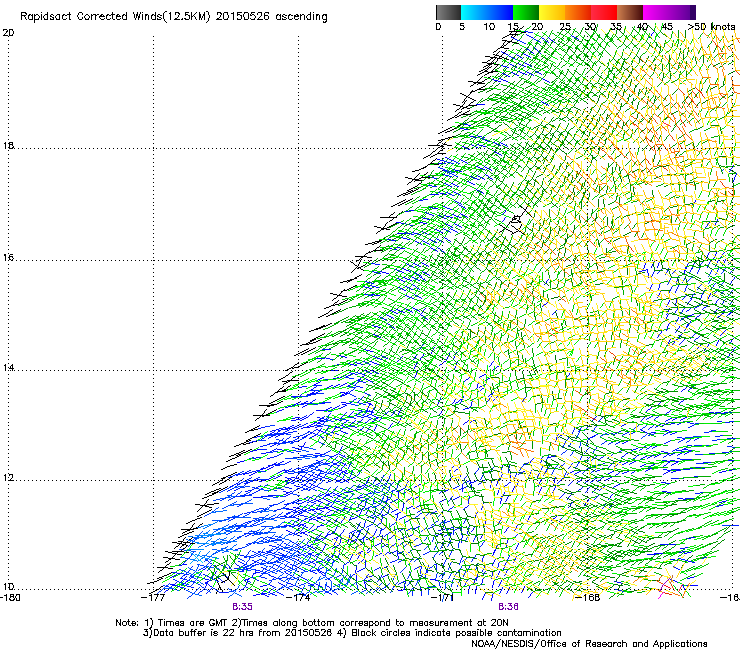Click the yellow 20-25 knots legend swatch

552,12
